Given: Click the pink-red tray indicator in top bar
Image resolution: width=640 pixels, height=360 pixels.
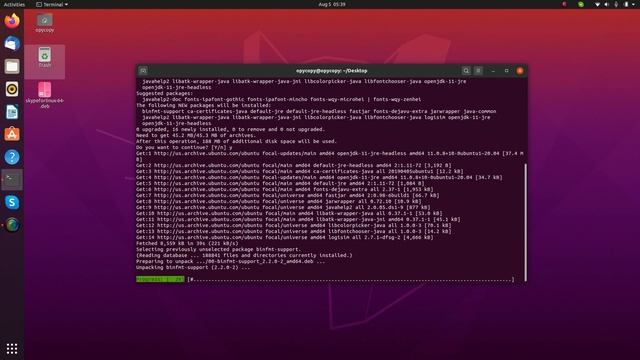Looking at the screenshot, I should [564, 4].
